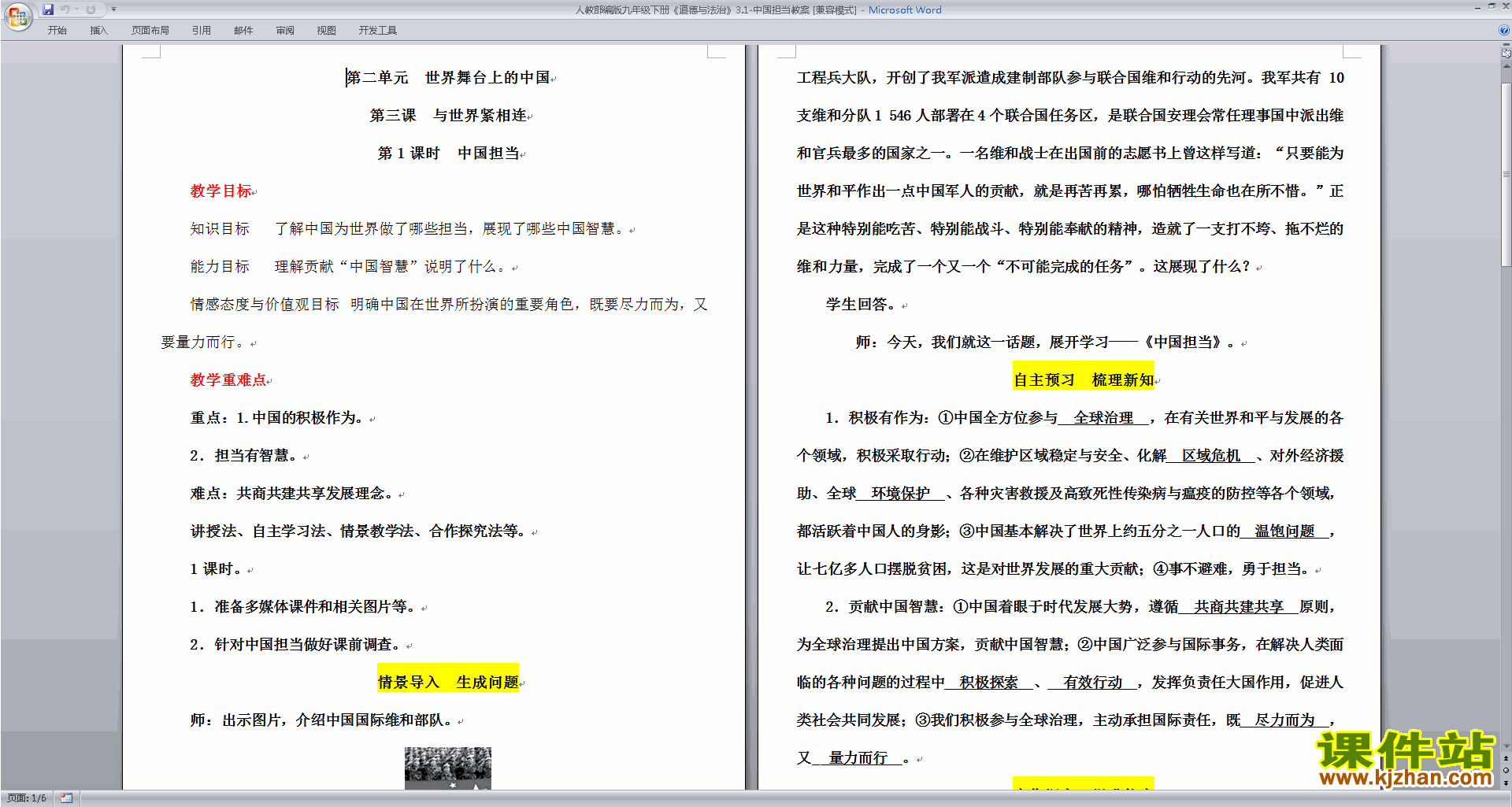The image size is (1512, 807).
Task: Click the underlined blank 区域危机
Action: pos(1211,456)
